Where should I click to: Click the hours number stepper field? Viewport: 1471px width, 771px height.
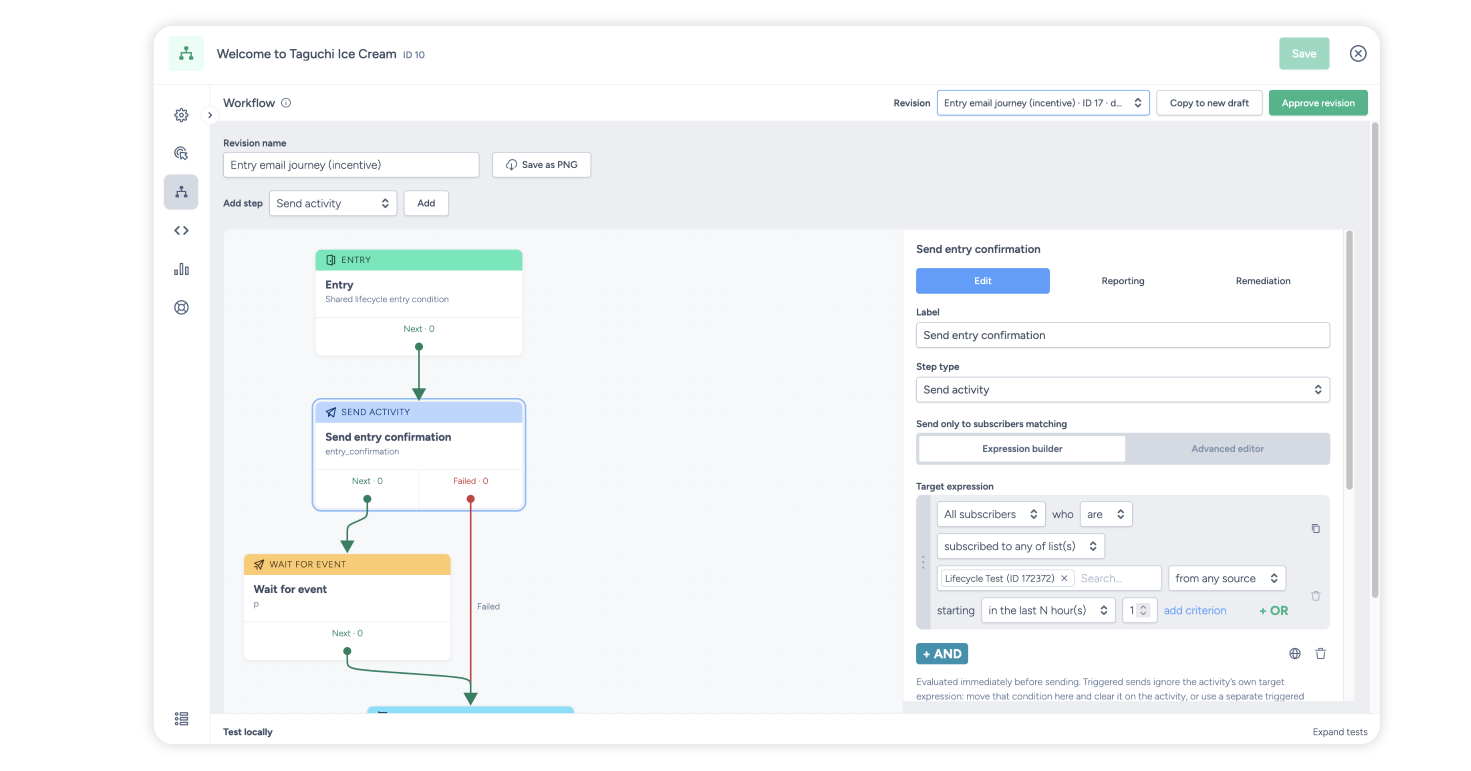pyautogui.click(x=1140, y=610)
